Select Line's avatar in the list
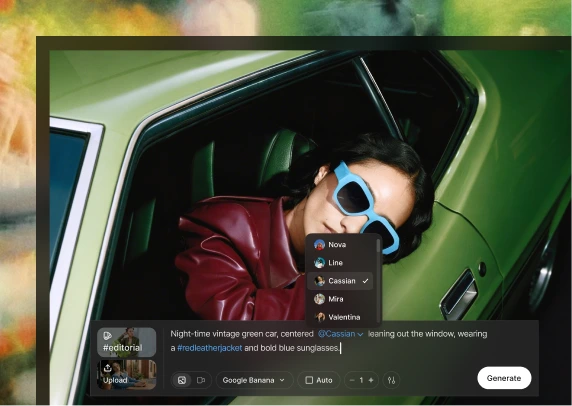Screen dimensions: 572x406 [320, 263]
